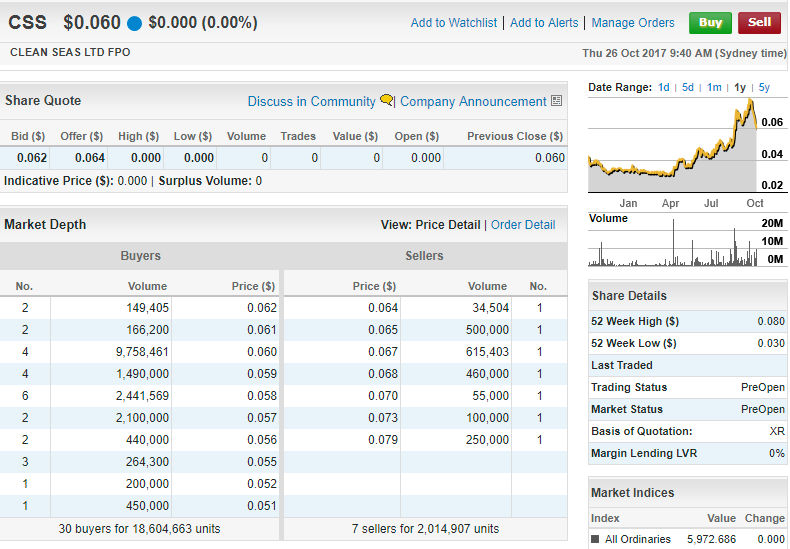Click the green Buy button
Image resolution: width=790 pixels, height=549 pixels.
710,23
